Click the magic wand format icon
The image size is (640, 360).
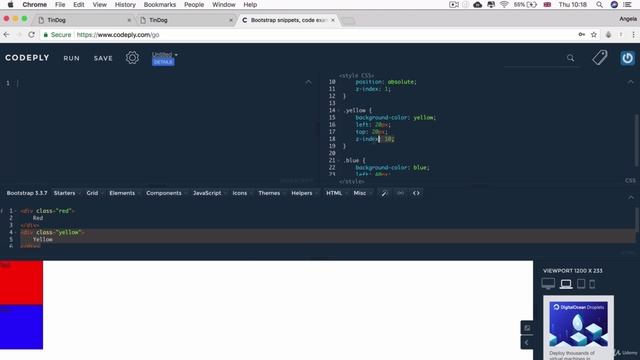tap(384, 193)
